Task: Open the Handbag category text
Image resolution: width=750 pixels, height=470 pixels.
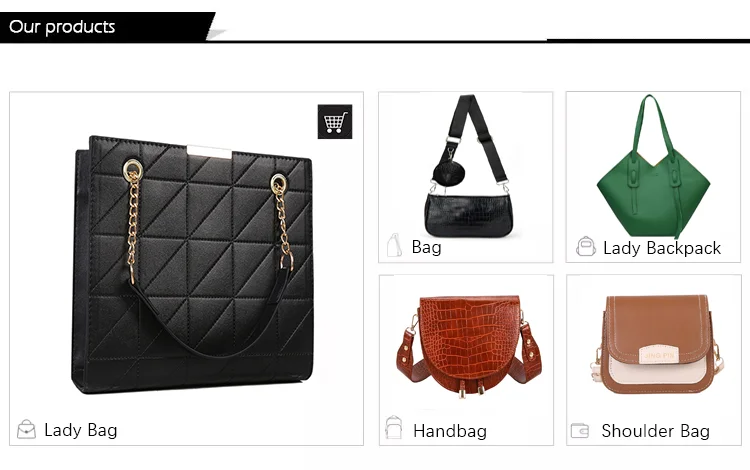Action: click(x=450, y=431)
